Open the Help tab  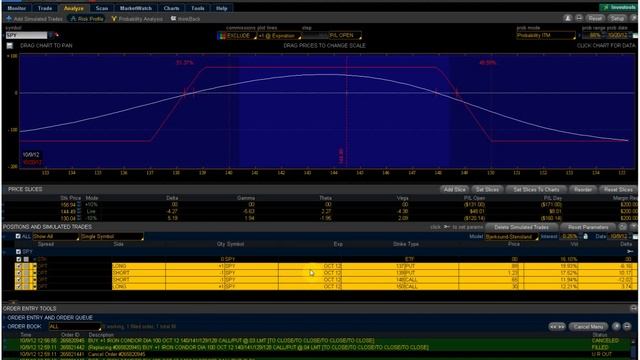tap(222, 8)
